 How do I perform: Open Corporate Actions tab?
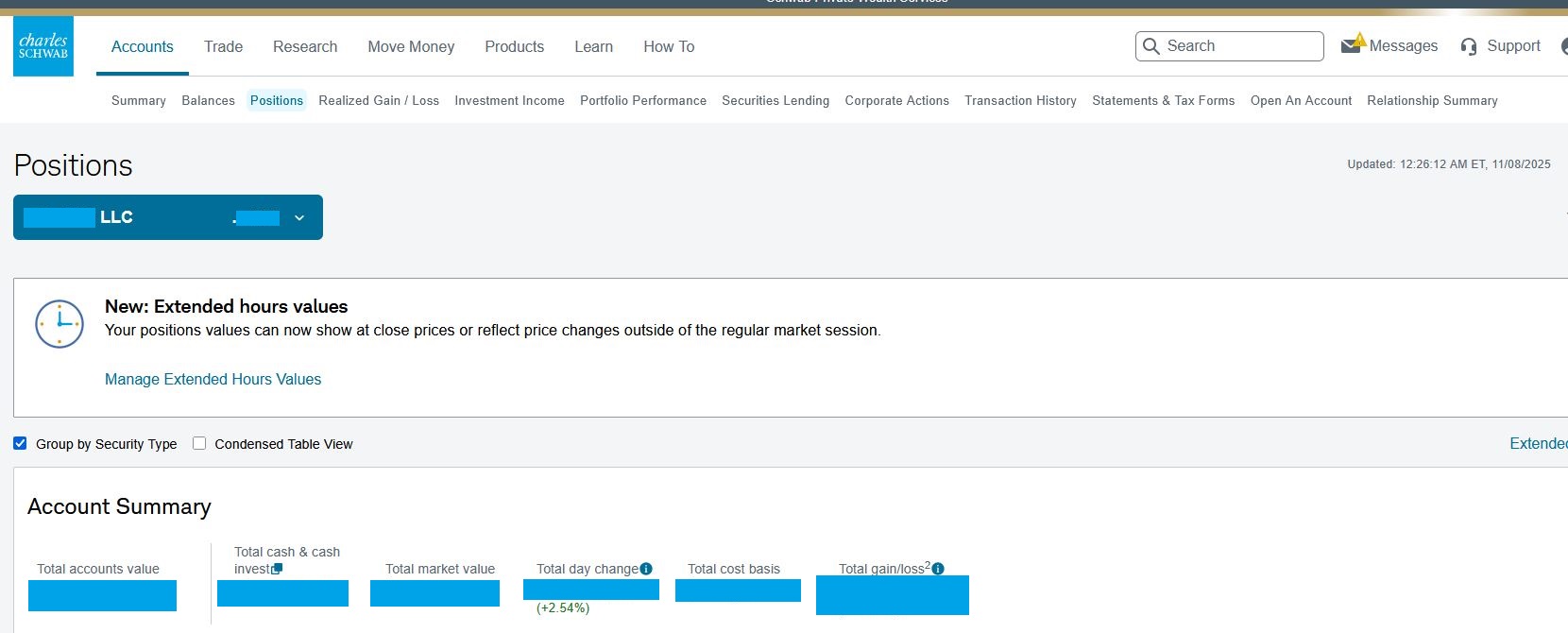pos(897,100)
